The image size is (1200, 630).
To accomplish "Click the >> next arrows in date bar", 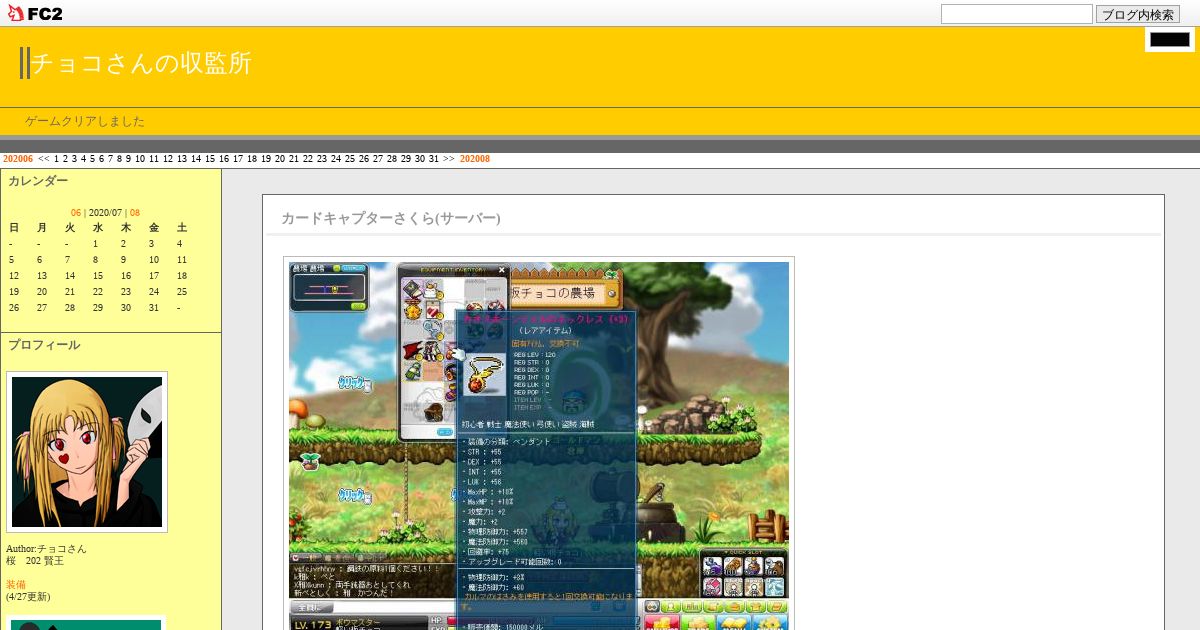I will (x=449, y=159).
